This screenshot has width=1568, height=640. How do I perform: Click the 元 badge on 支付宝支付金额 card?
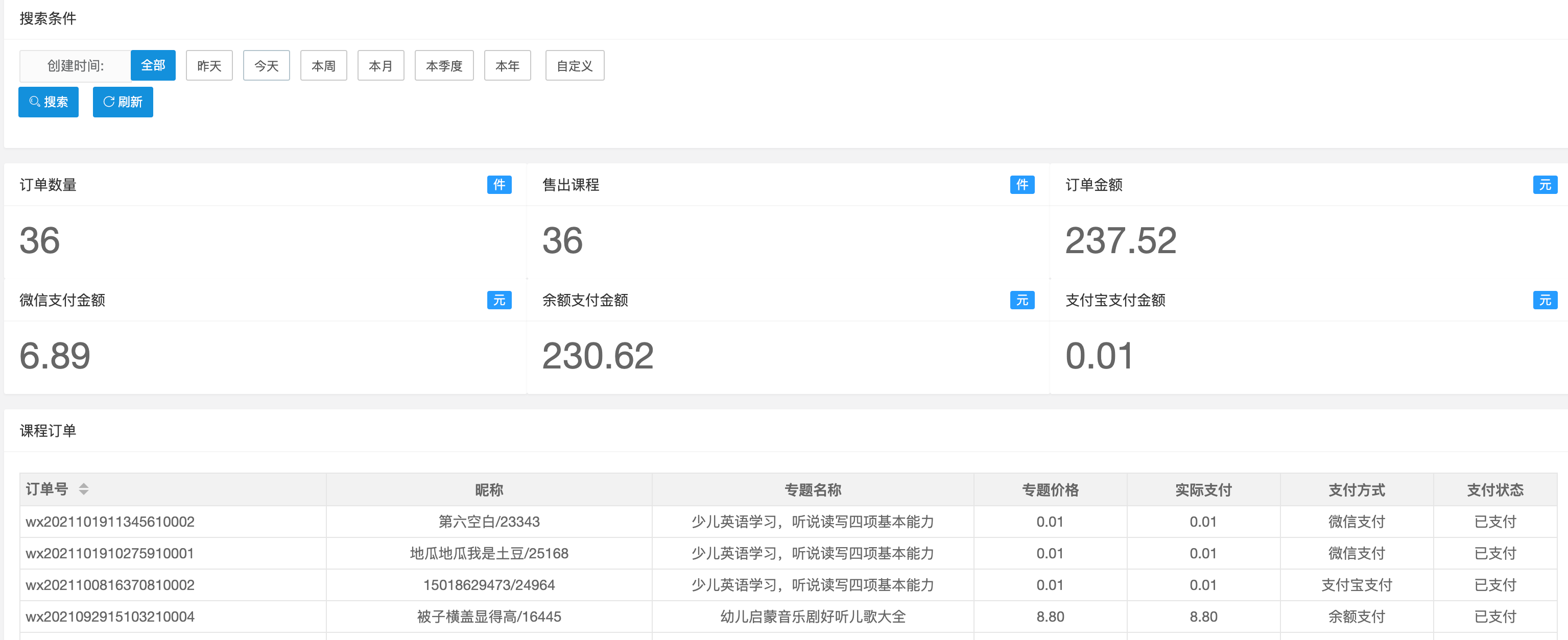[1545, 301]
